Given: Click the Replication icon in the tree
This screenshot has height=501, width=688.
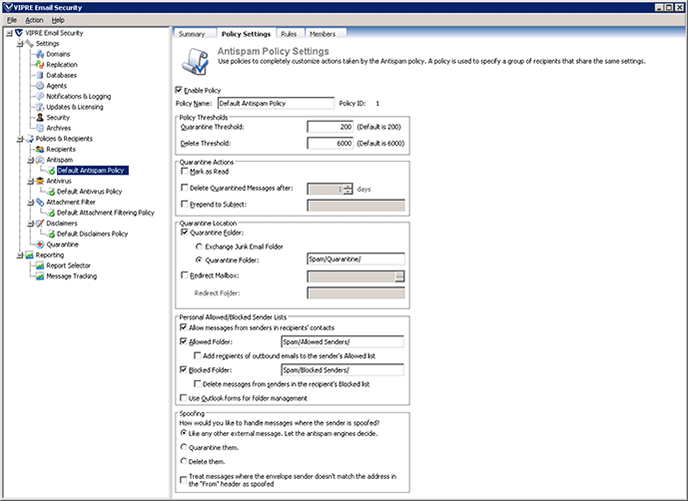Looking at the screenshot, I should pos(39,65).
